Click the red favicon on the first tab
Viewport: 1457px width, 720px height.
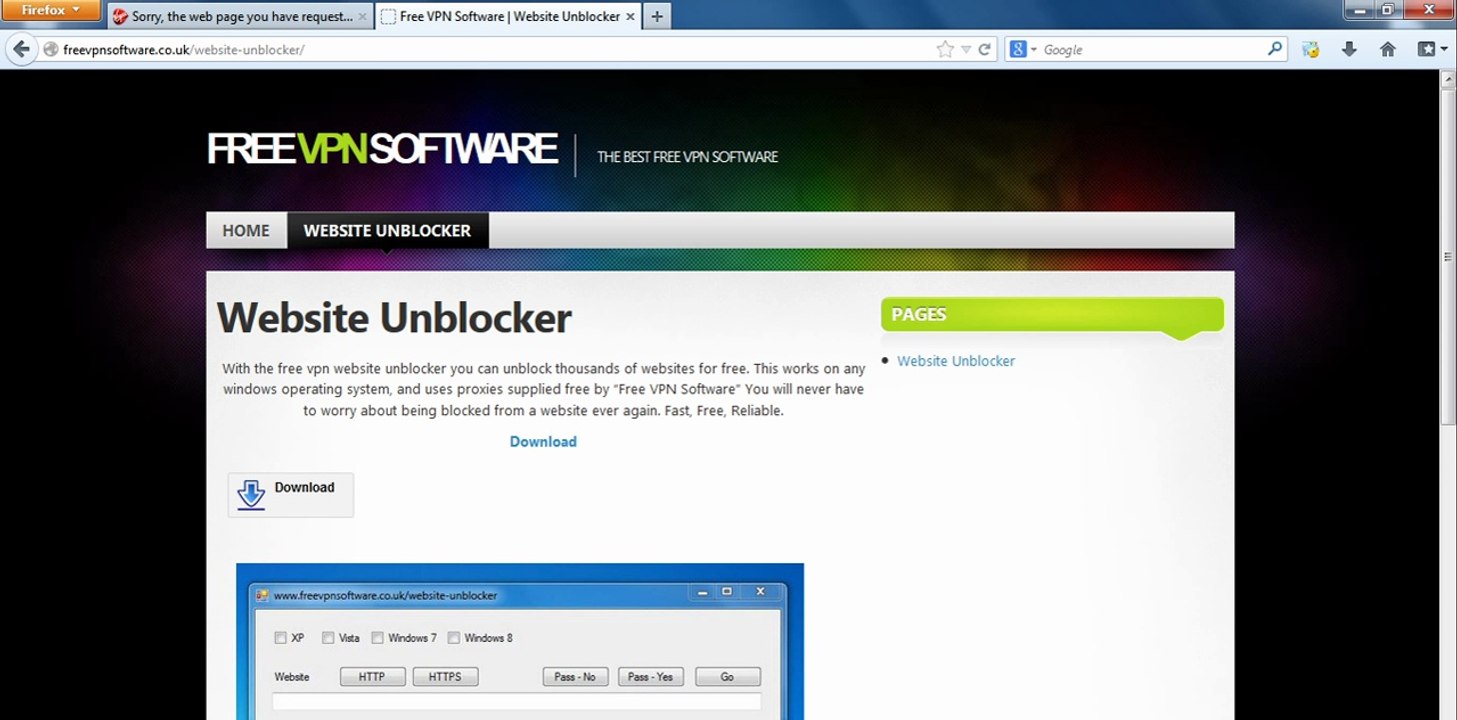click(x=120, y=17)
